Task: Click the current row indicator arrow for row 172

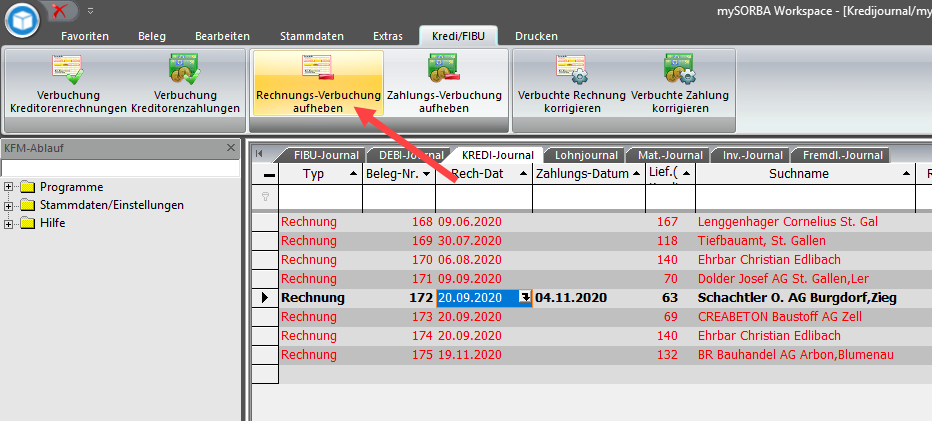Action: [x=265, y=298]
